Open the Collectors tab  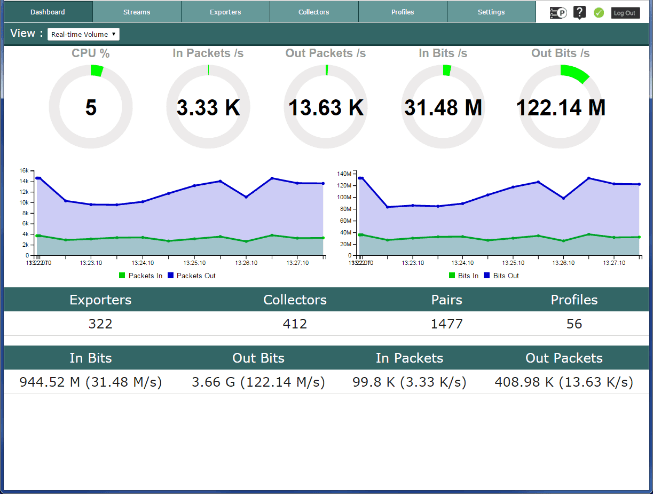(x=314, y=12)
